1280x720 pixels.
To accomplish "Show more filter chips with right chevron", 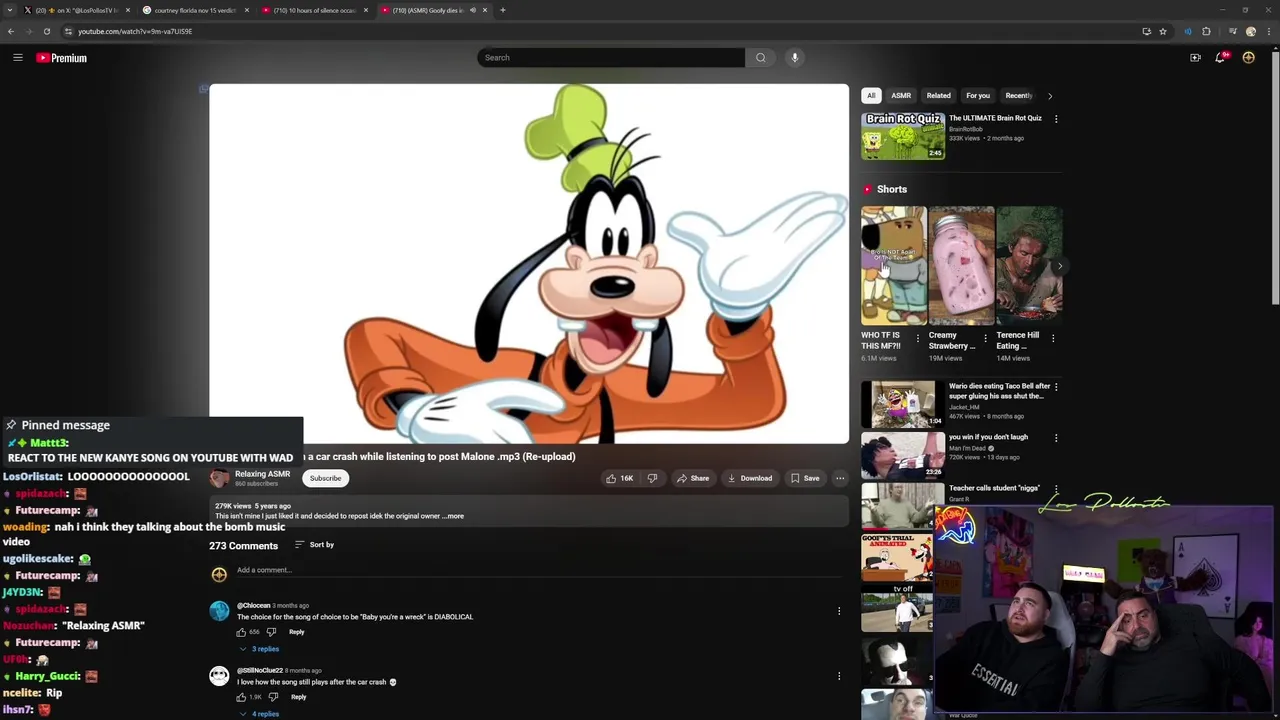I will (1050, 96).
